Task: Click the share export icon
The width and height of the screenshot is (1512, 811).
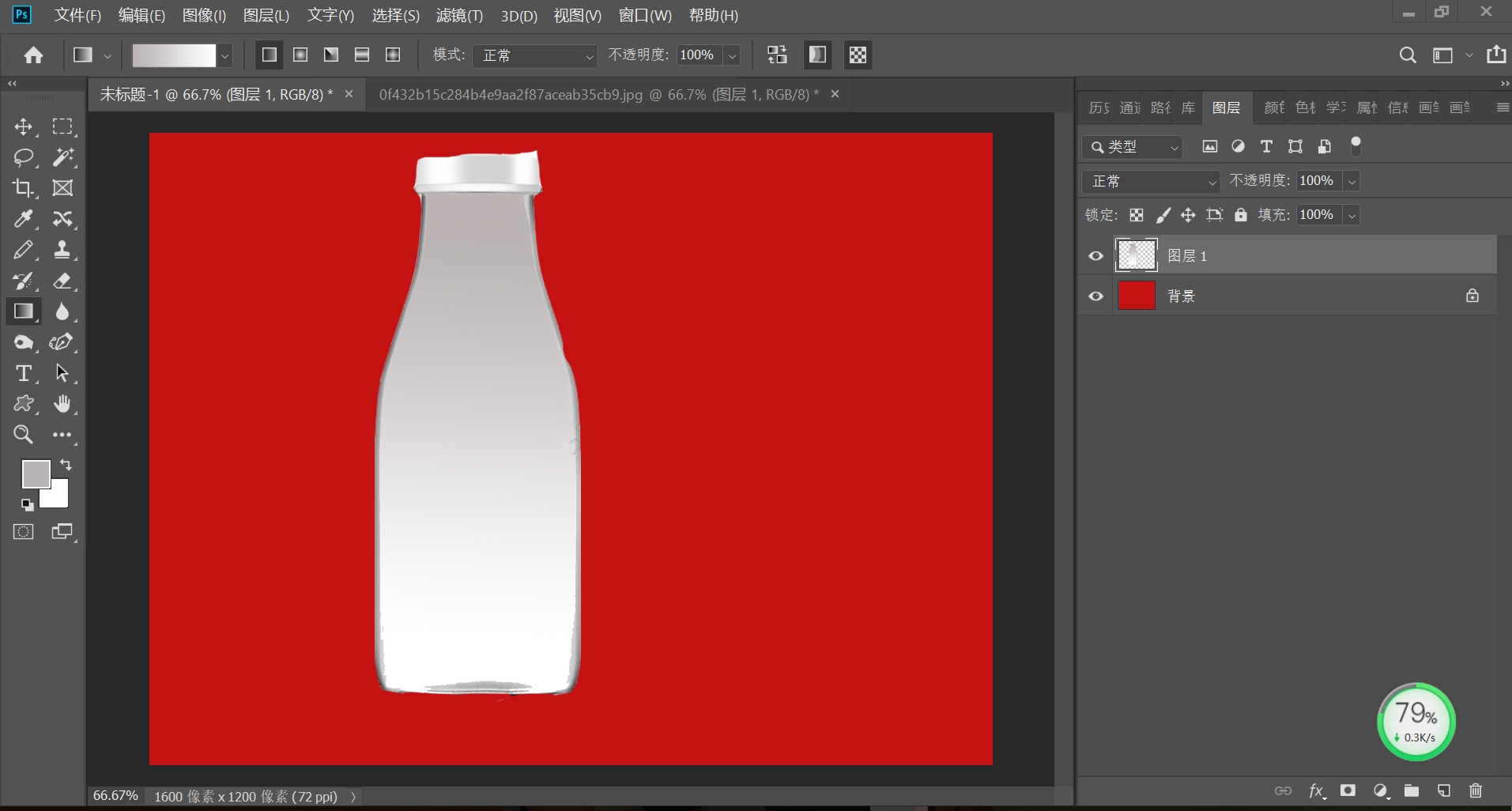Action: coord(1496,55)
